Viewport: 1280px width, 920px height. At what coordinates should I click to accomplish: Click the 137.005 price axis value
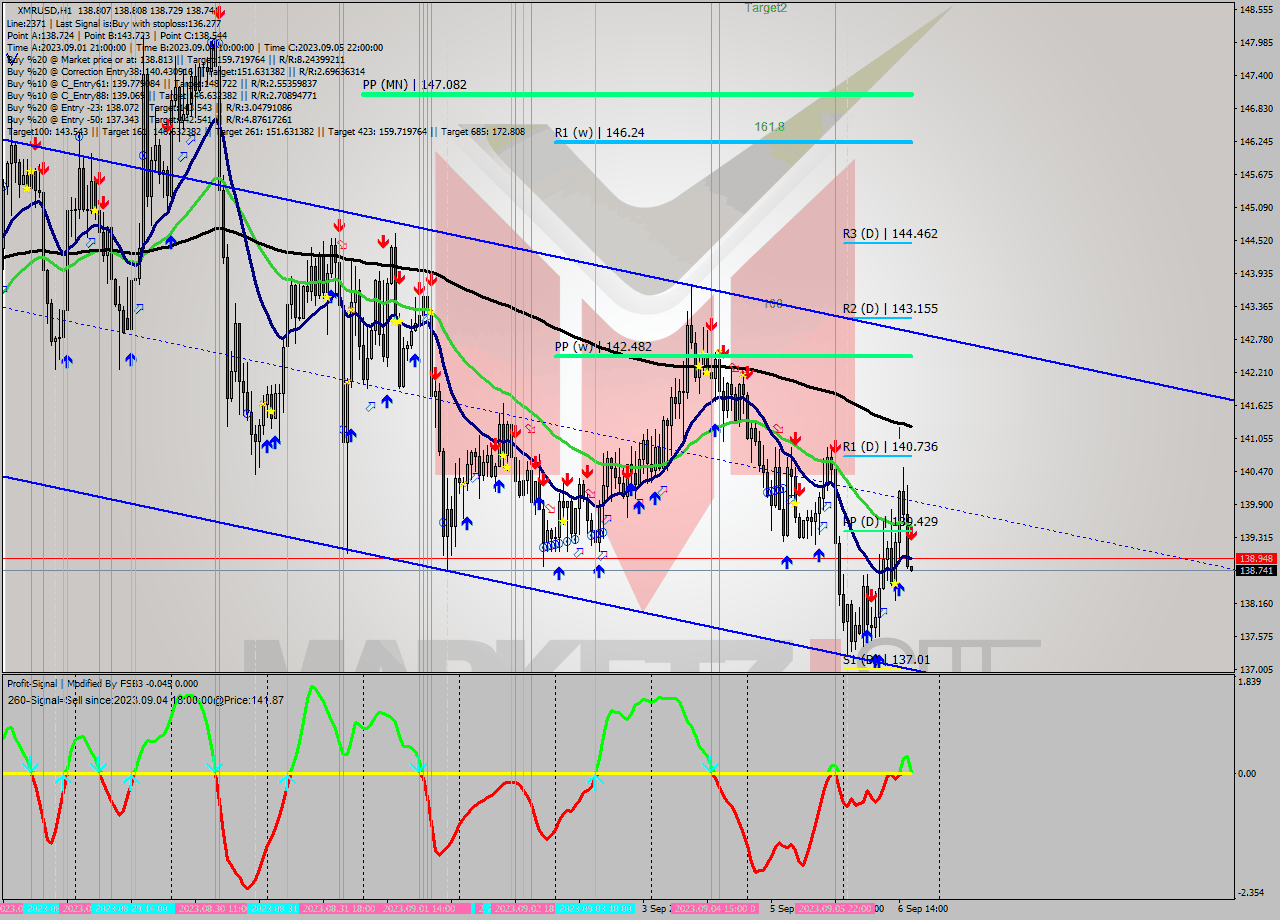tap(1255, 669)
